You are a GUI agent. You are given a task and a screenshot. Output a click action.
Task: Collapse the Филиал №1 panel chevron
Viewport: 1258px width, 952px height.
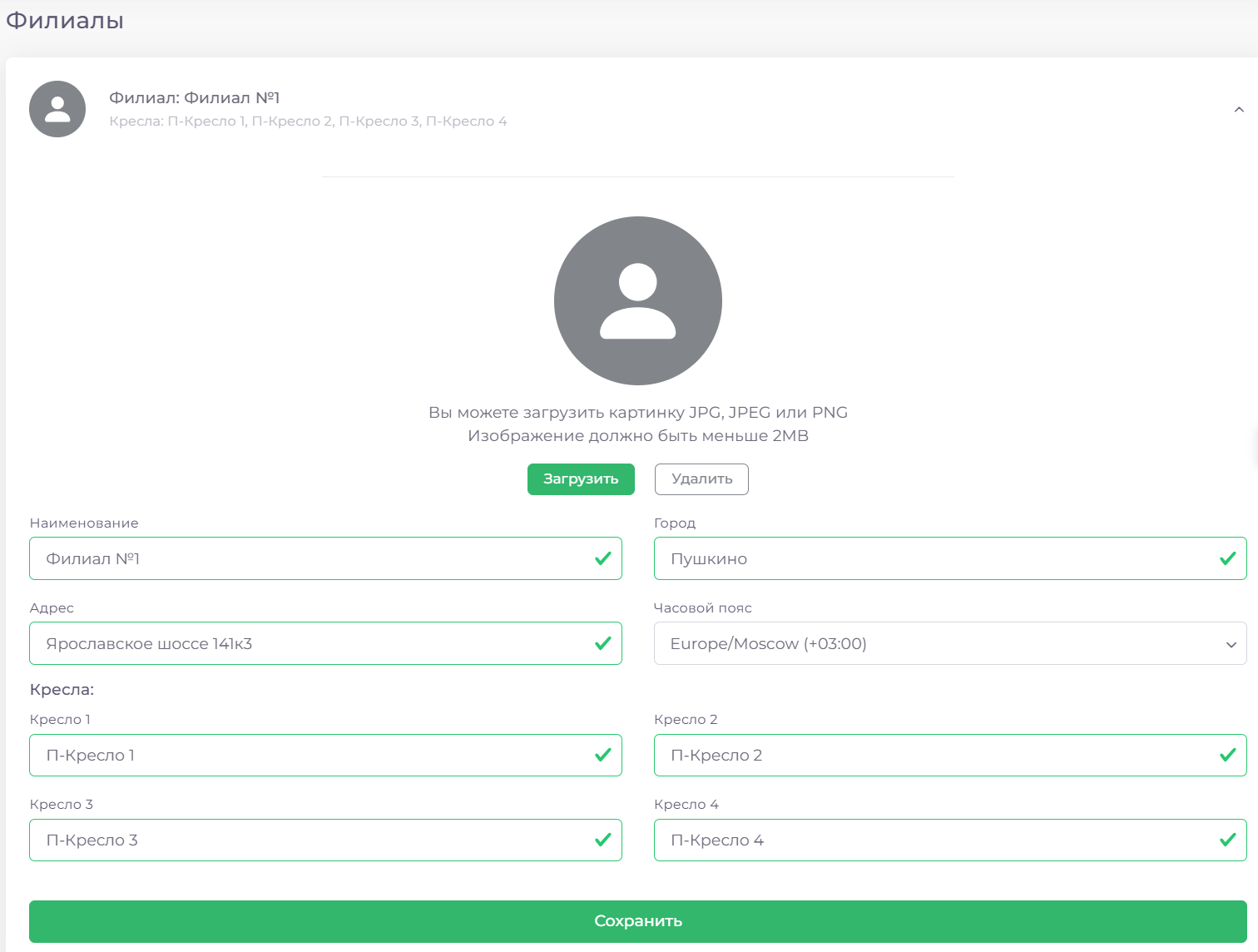(x=1239, y=109)
